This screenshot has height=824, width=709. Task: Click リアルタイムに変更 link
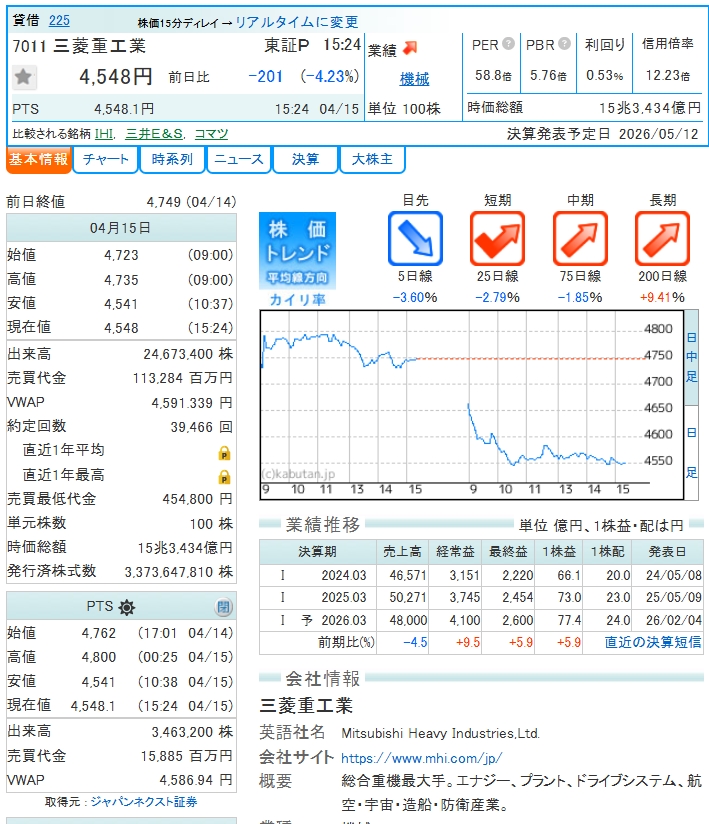click(x=297, y=22)
